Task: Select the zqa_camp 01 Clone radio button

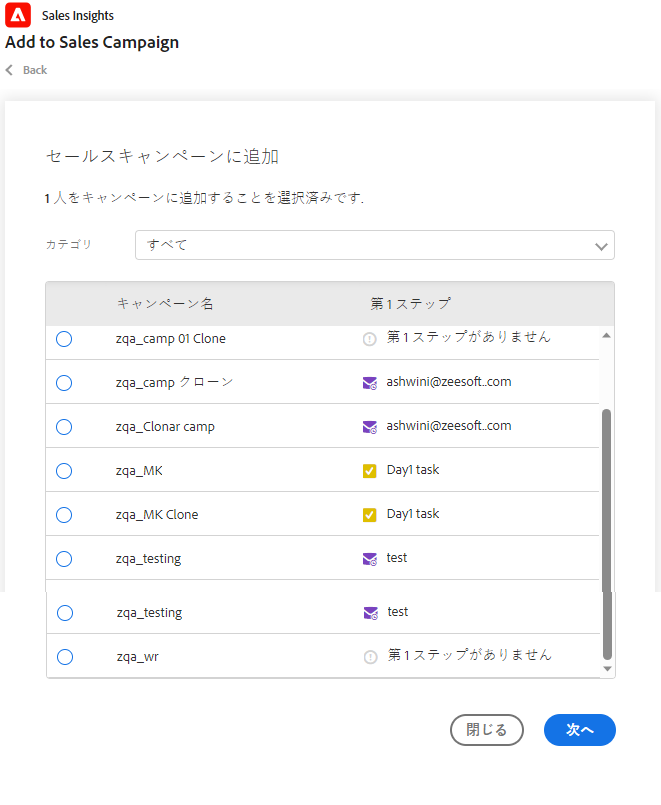Action: click(x=64, y=339)
